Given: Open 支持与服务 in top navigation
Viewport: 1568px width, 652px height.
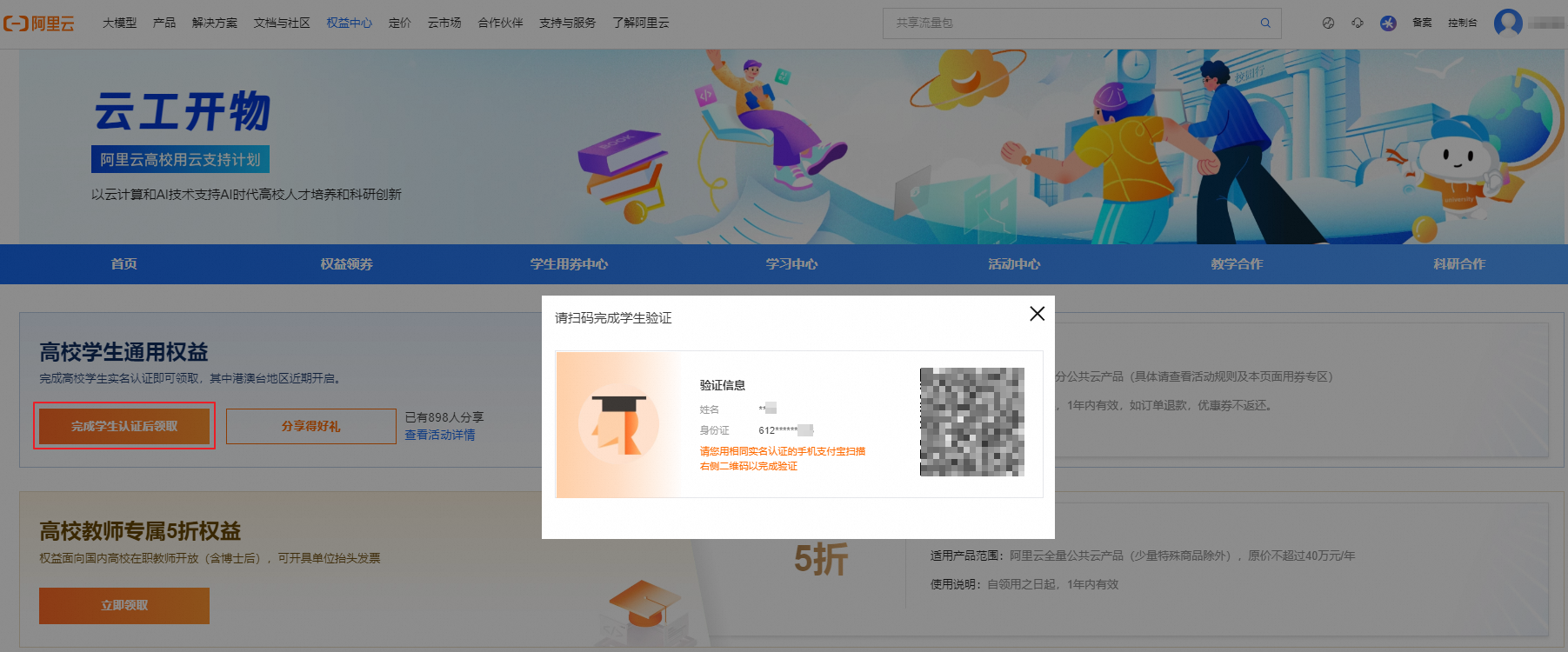Looking at the screenshot, I should [567, 23].
